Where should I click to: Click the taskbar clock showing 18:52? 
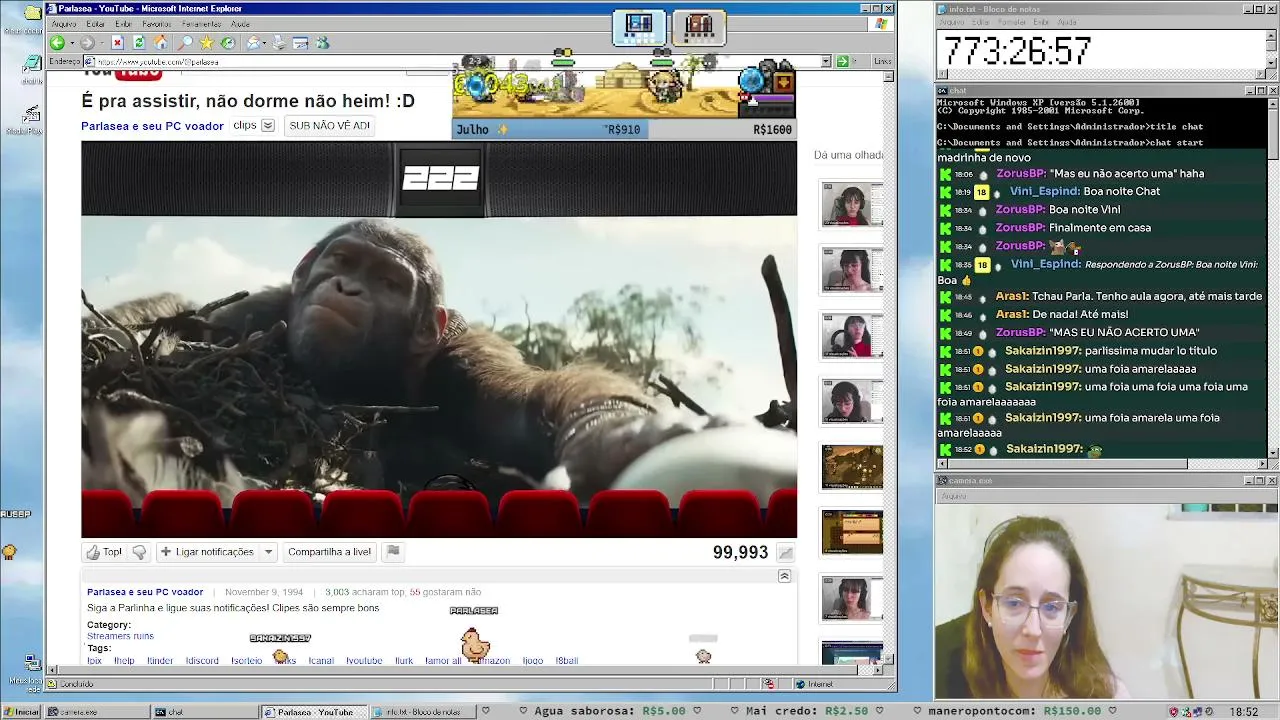1244,712
